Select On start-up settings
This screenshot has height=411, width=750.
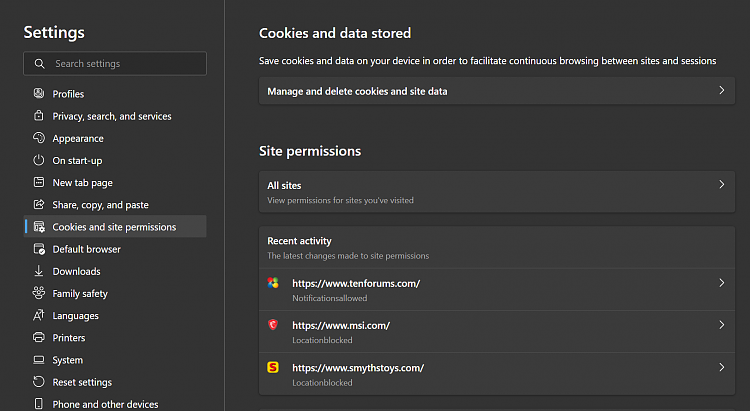click(x=115, y=160)
